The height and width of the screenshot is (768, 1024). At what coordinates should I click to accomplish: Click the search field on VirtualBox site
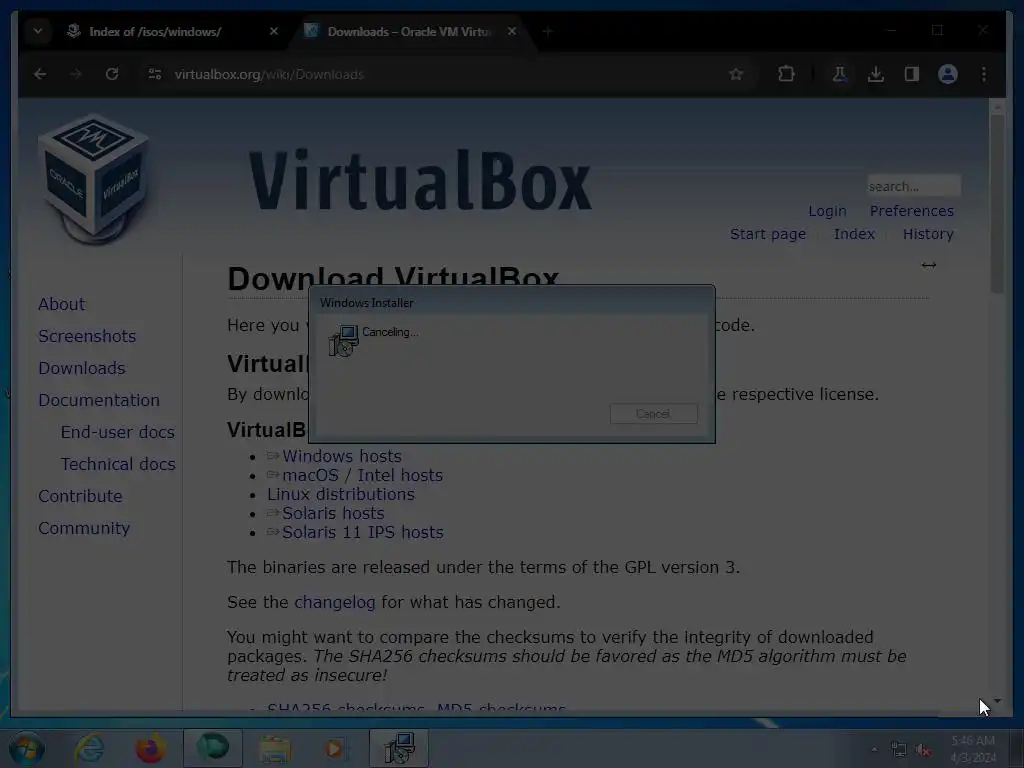[914, 186]
